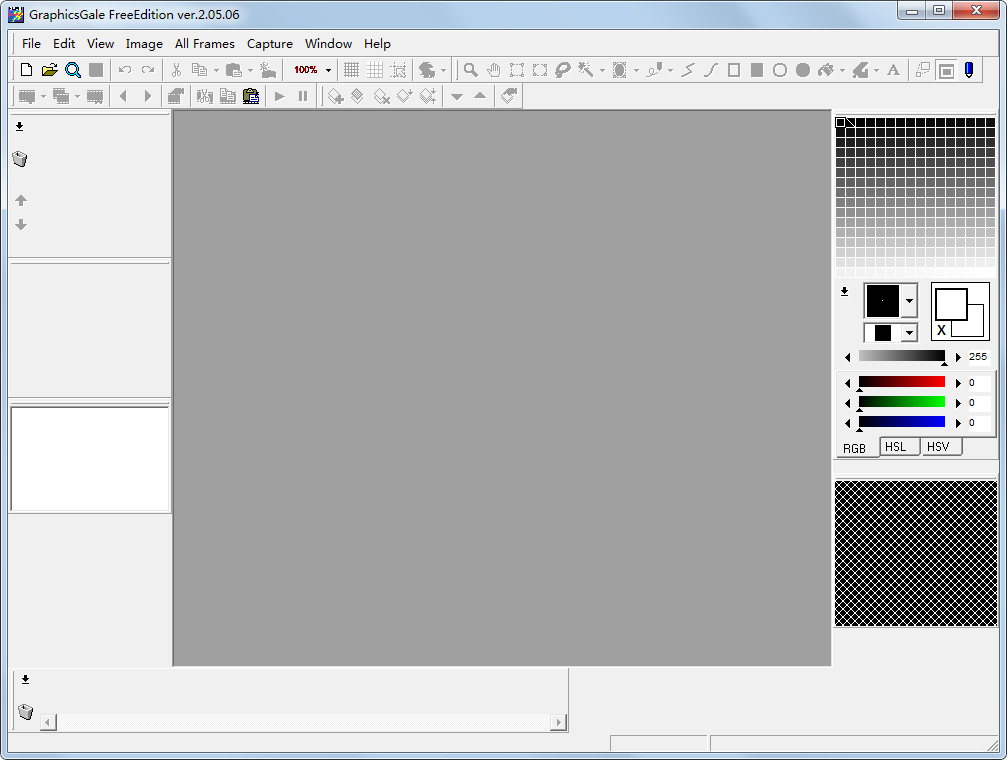This screenshot has width=1007, height=760.
Task: Select the Lasso selection tool
Action: pos(563,70)
